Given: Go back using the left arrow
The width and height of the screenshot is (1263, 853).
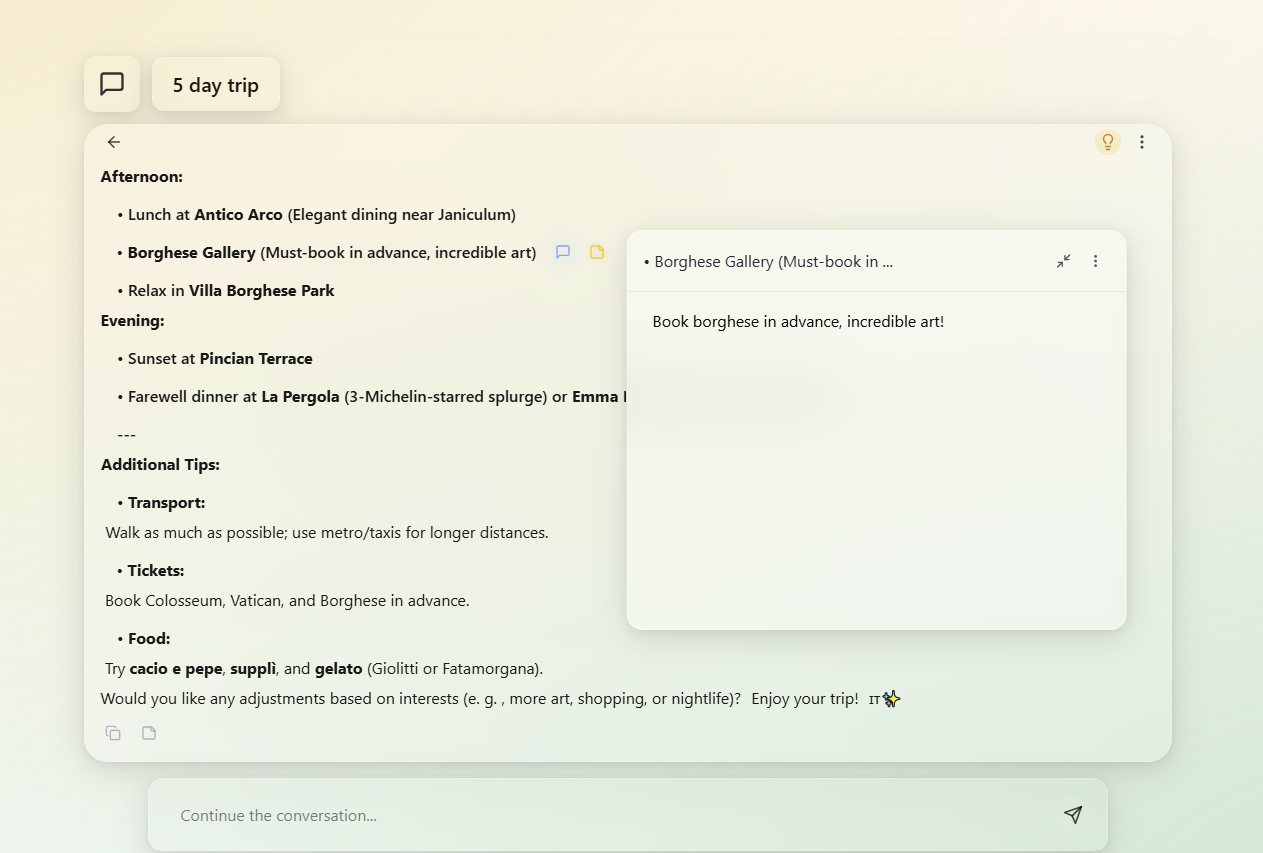Looking at the screenshot, I should (x=114, y=142).
